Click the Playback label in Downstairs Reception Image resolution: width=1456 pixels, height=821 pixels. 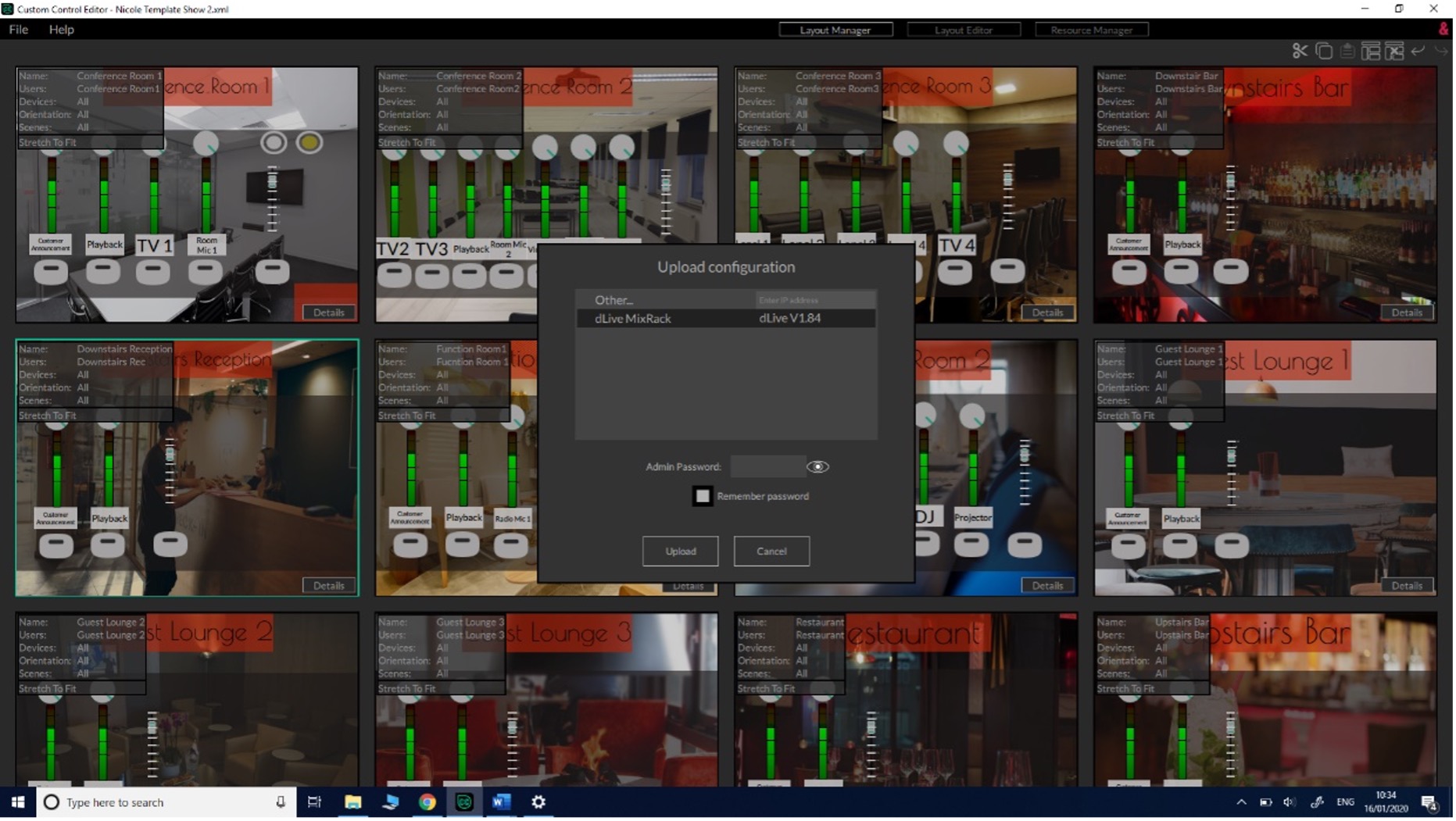point(109,519)
